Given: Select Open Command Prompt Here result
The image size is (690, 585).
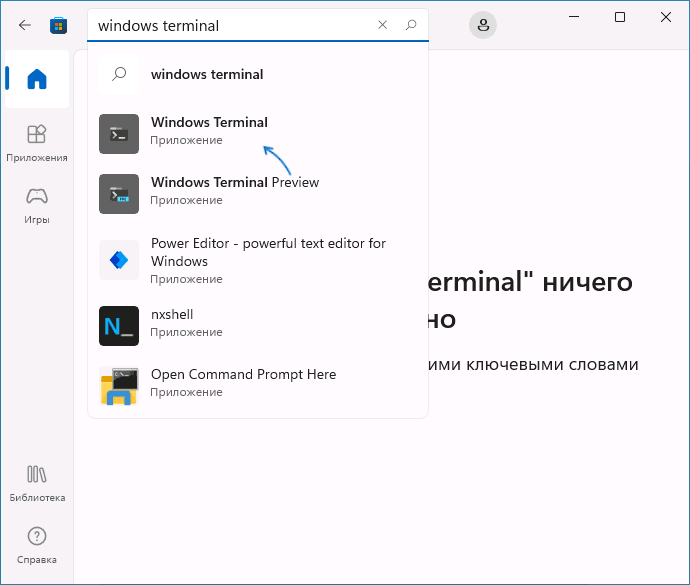Looking at the screenshot, I should click(x=258, y=386).
